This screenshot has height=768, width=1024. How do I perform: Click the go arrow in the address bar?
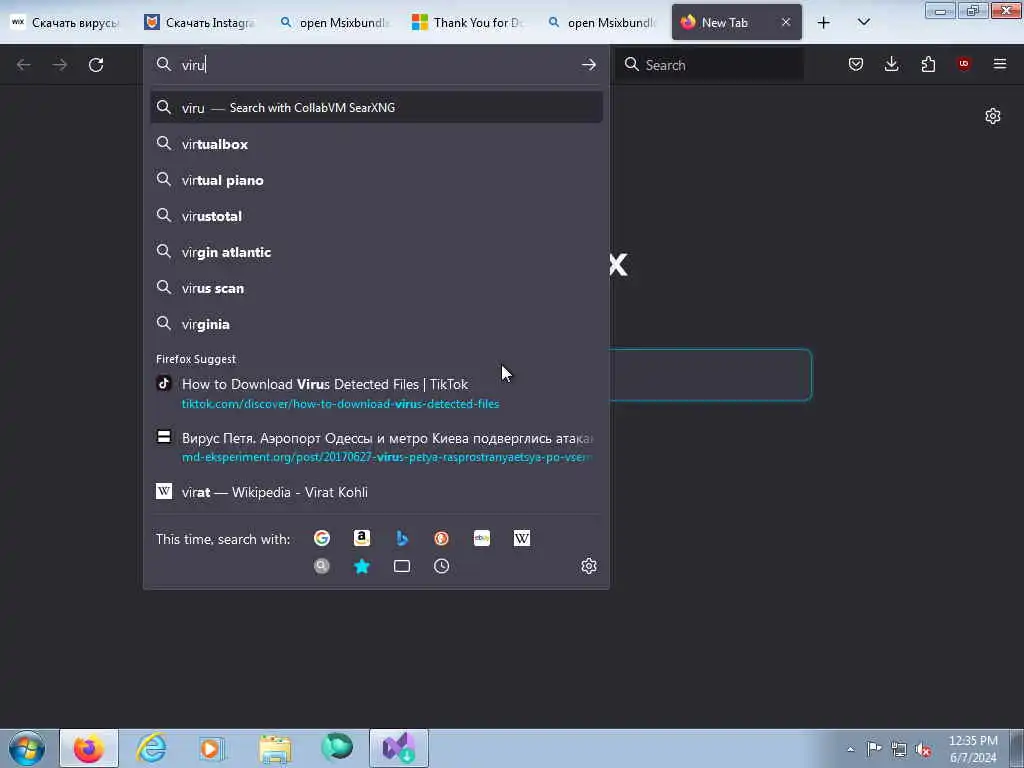pos(588,65)
